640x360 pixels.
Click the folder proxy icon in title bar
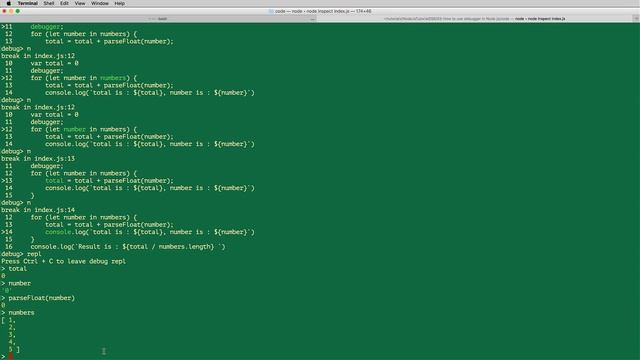[271, 11]
